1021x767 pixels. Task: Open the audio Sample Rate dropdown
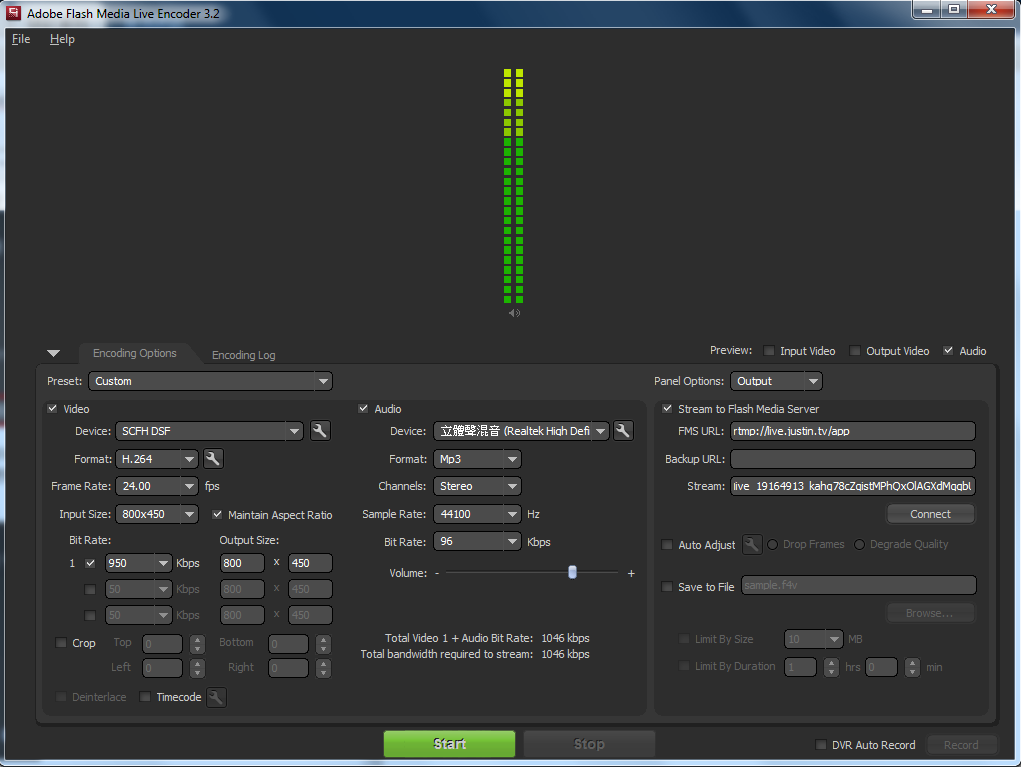[x=511, y=514]
